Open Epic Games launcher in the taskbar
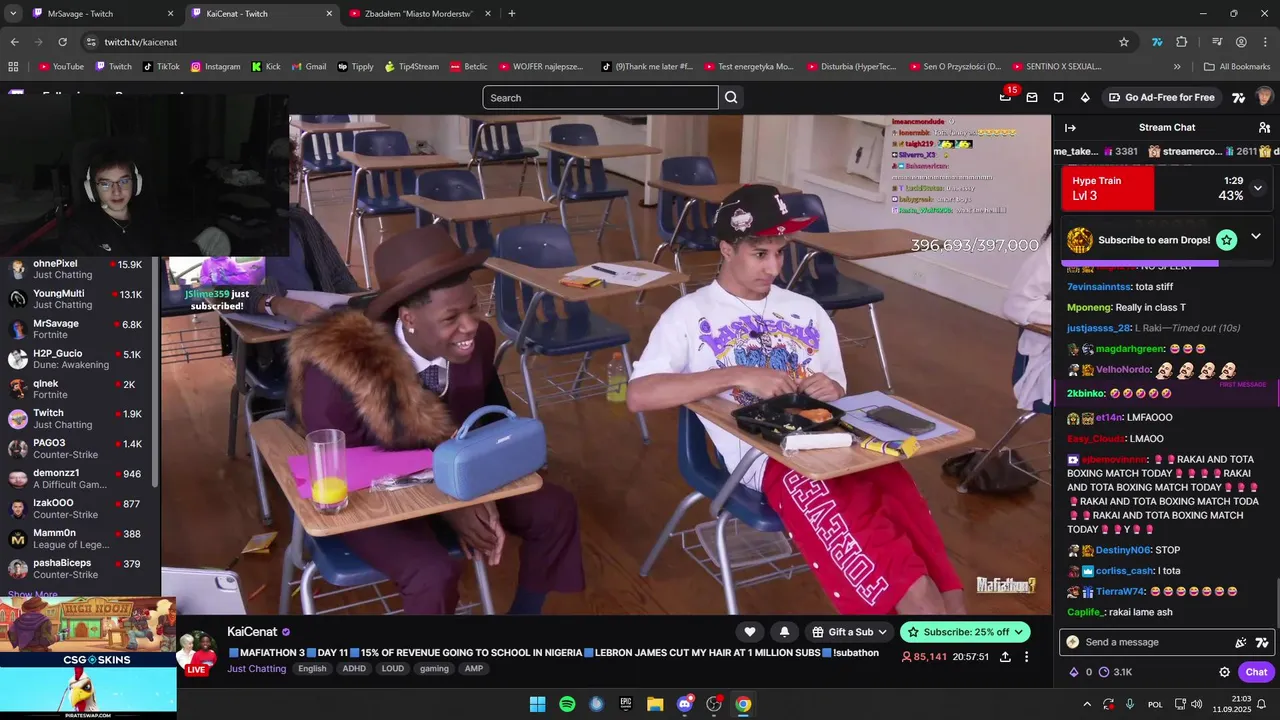1280x720 pixels. click(626, 704)
